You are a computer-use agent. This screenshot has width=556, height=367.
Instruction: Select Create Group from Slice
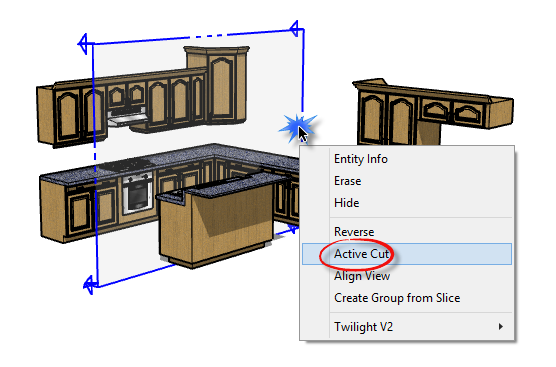click(407, 298)
